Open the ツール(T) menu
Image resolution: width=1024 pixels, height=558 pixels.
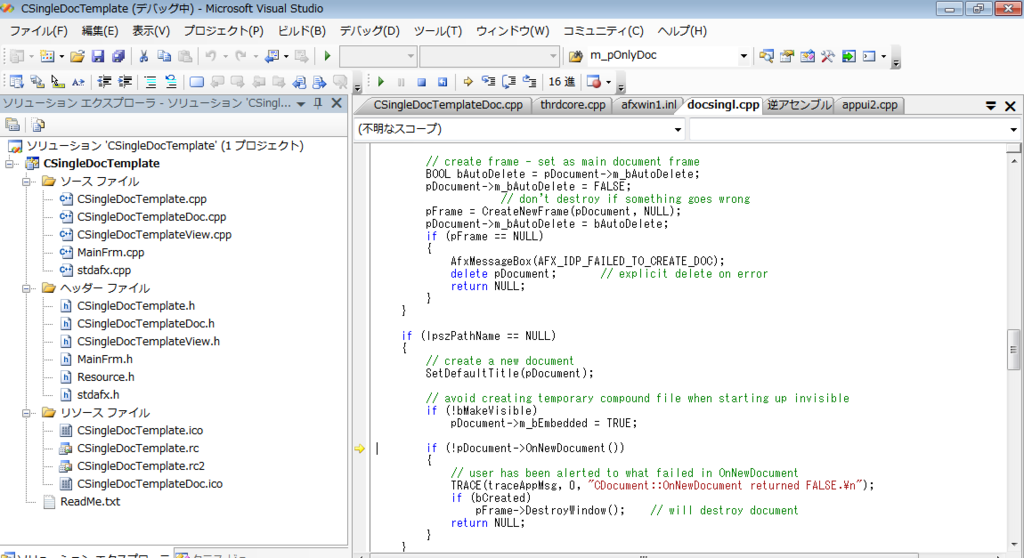pos(438,31)
